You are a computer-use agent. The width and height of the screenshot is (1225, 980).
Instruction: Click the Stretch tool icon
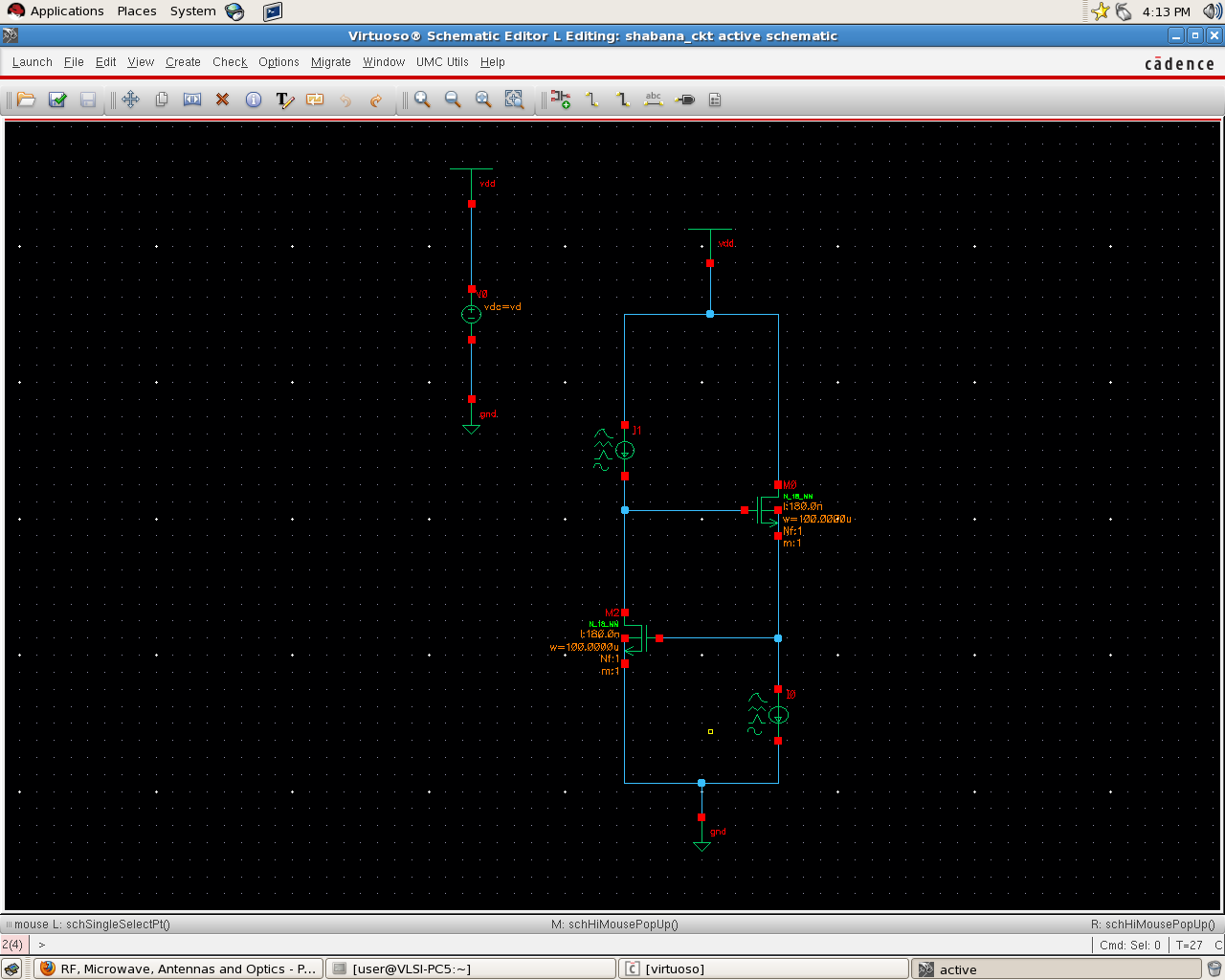192,100
